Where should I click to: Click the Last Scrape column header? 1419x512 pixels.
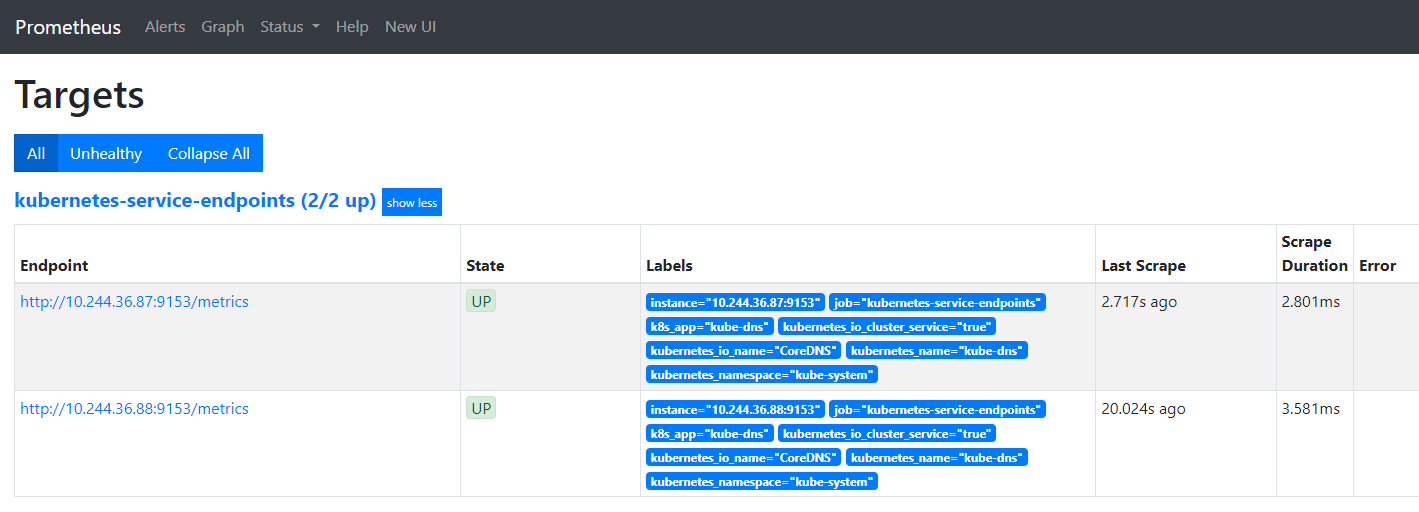pyautogui.click(x=1143, y=266)
